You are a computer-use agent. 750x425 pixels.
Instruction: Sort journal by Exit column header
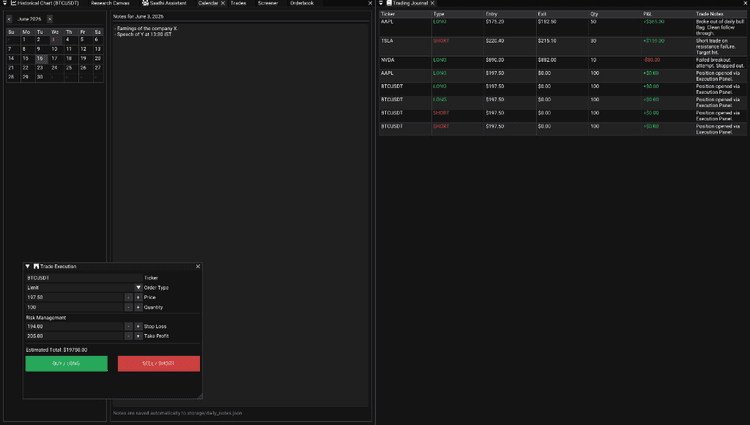tap(562, 14)
